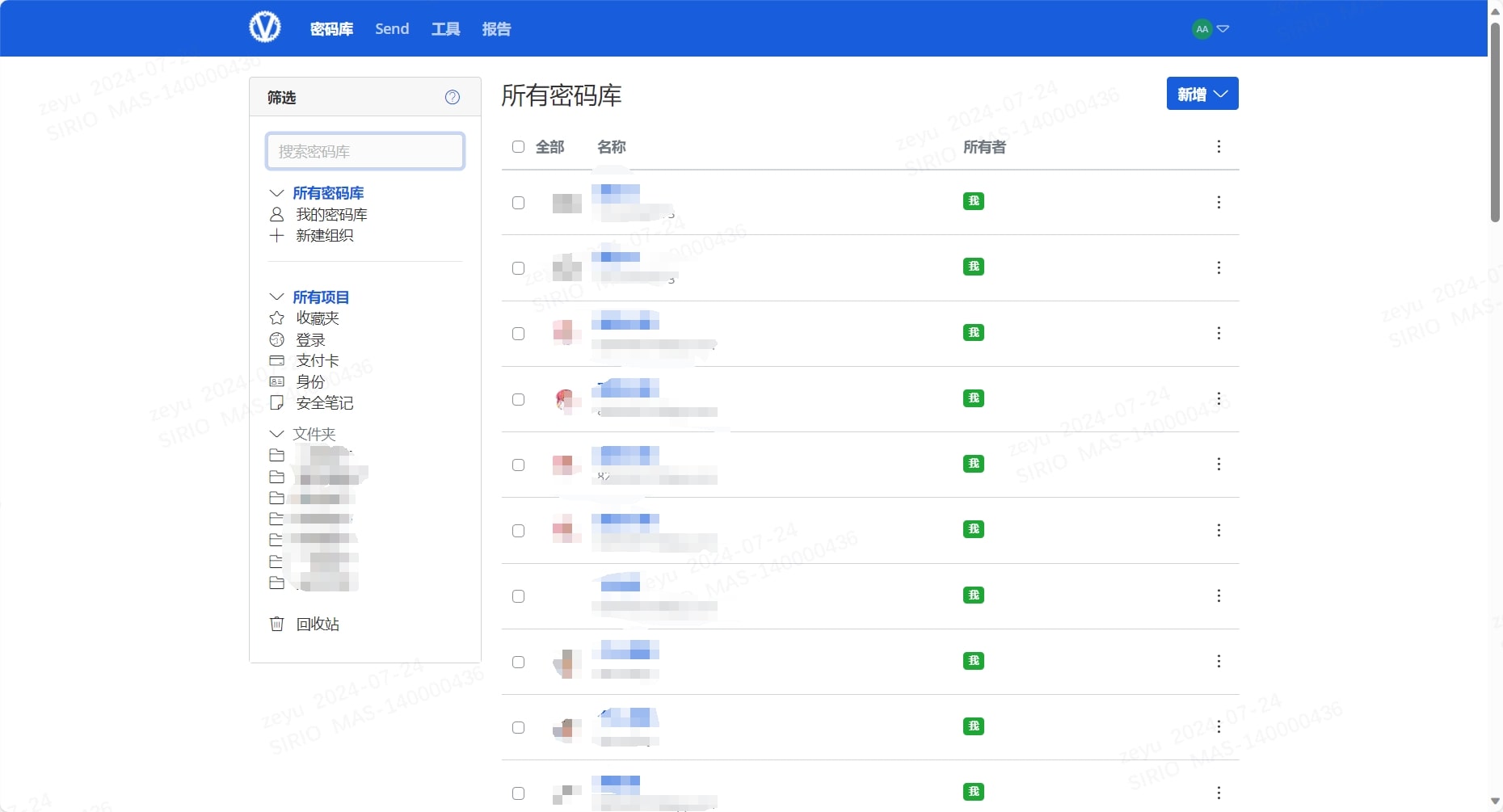This screenshot has width=1503, height=812.
Task: Select the card icon for 支付卡
Action: [276, 360]
